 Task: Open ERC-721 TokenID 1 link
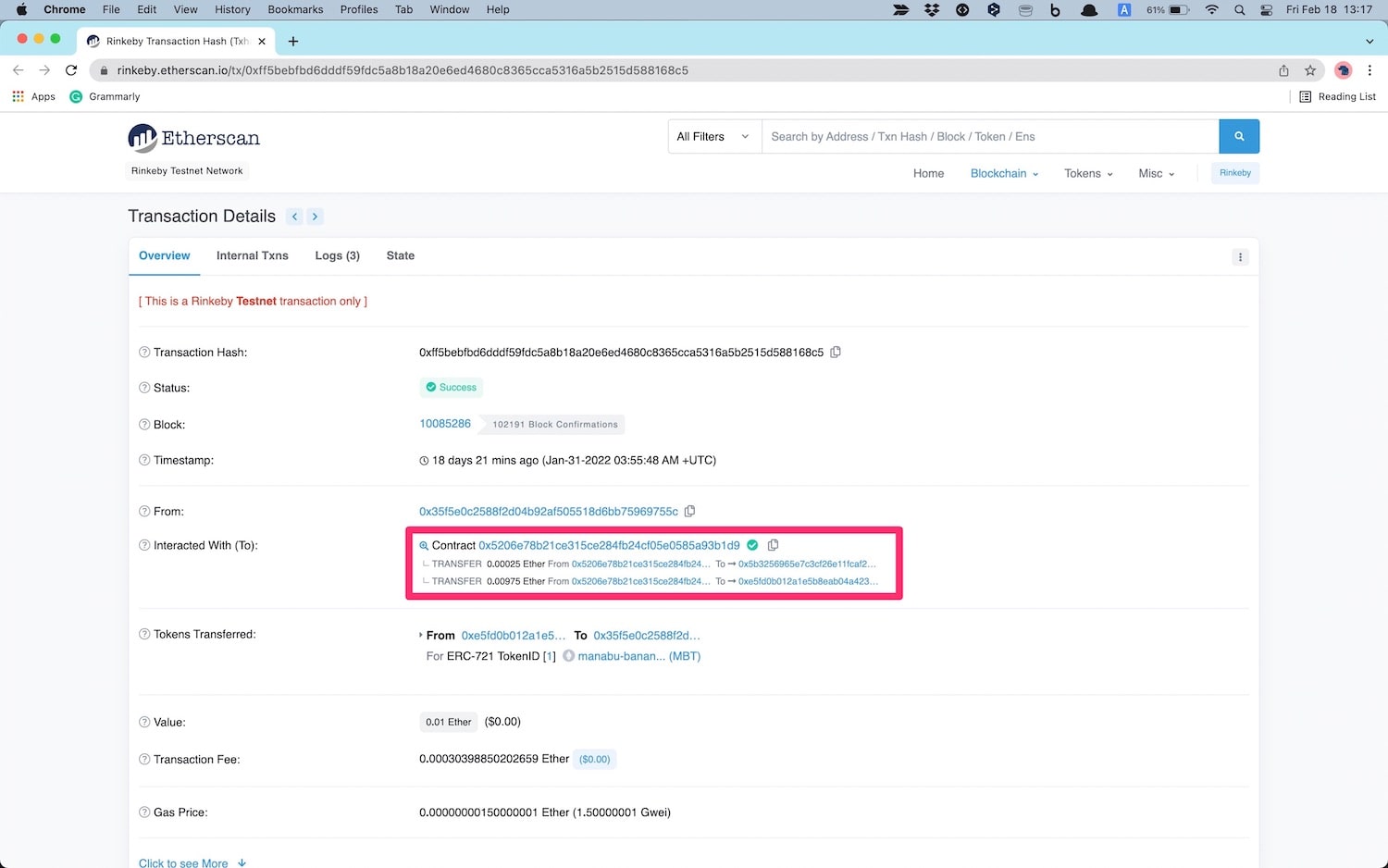point(550,656)
